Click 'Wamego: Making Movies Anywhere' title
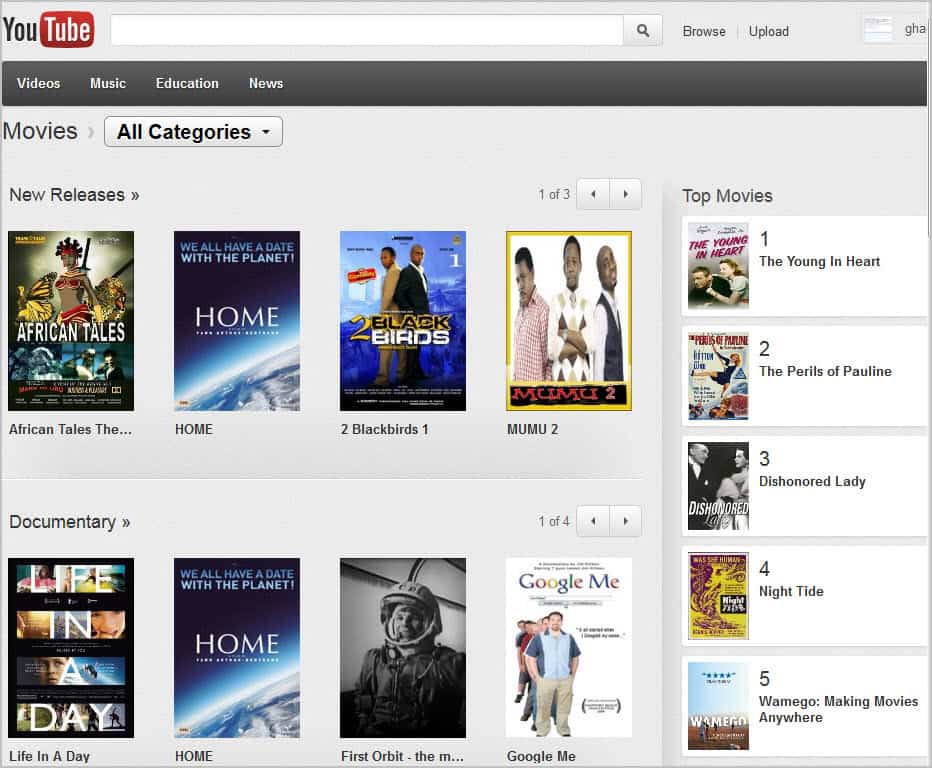Image resolution: width=932 pixels, height=768 pixels. tap(838, 709)
